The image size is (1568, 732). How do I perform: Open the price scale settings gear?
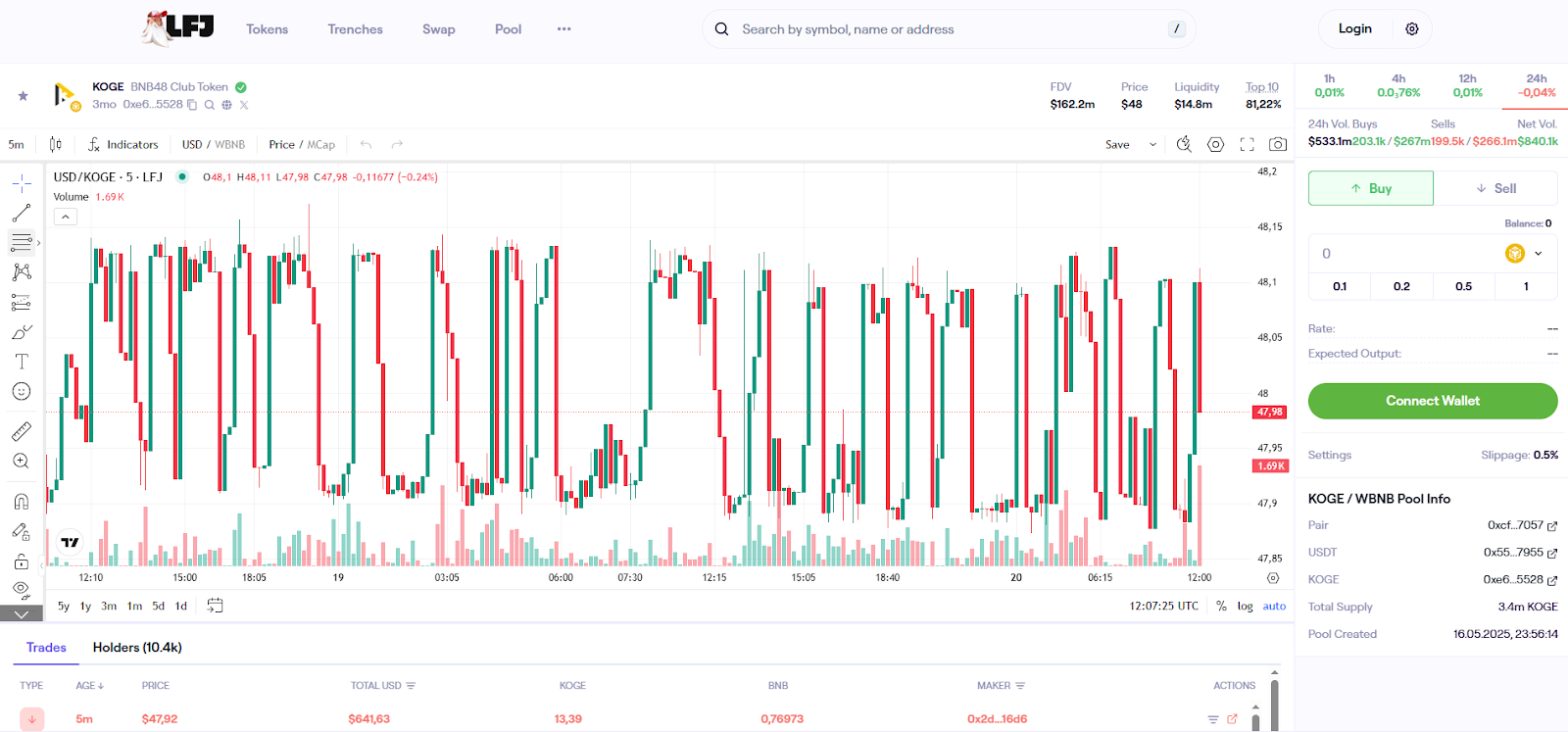[x=1273, y=578]
